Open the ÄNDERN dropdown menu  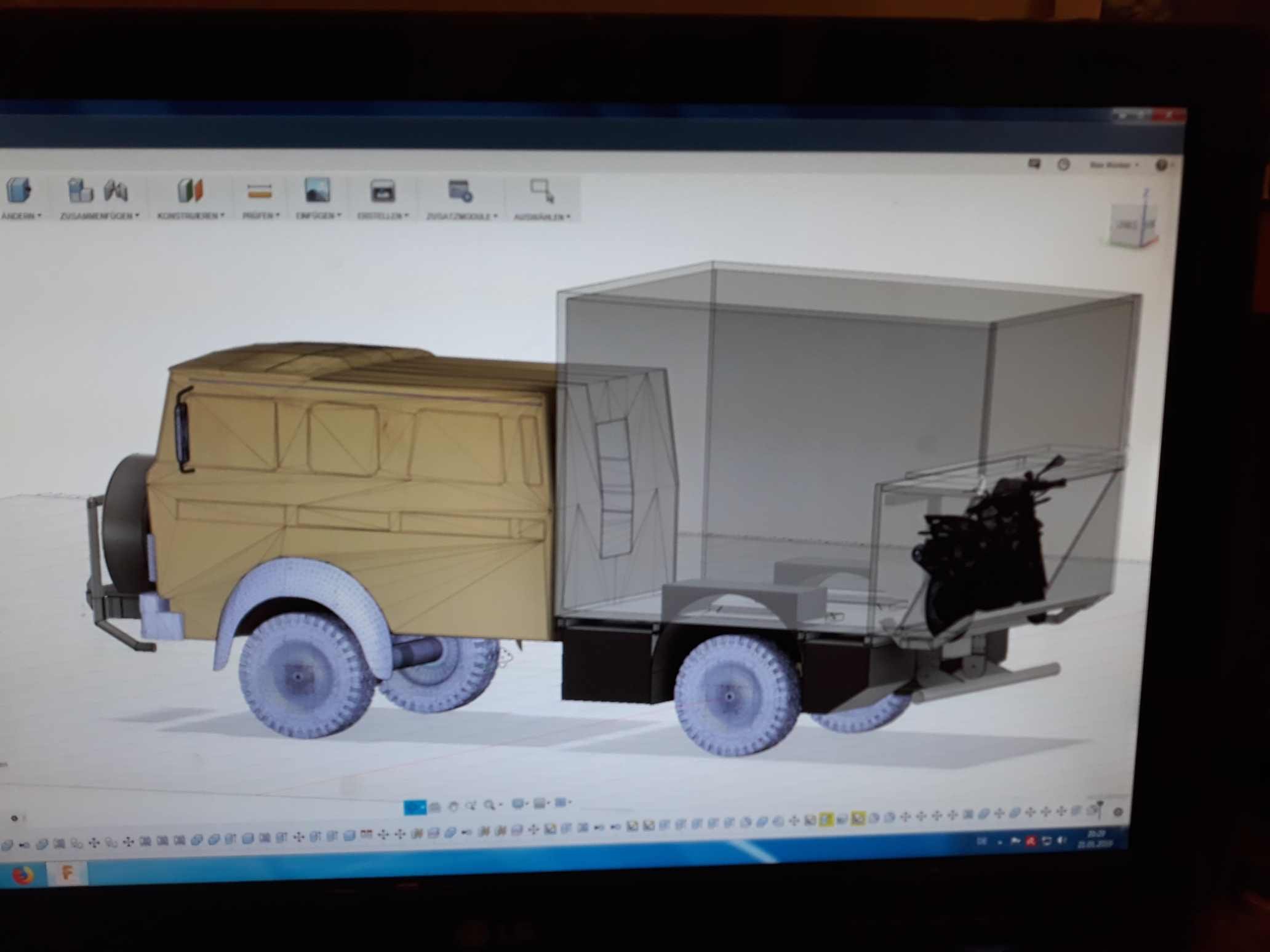click(21, 216)
